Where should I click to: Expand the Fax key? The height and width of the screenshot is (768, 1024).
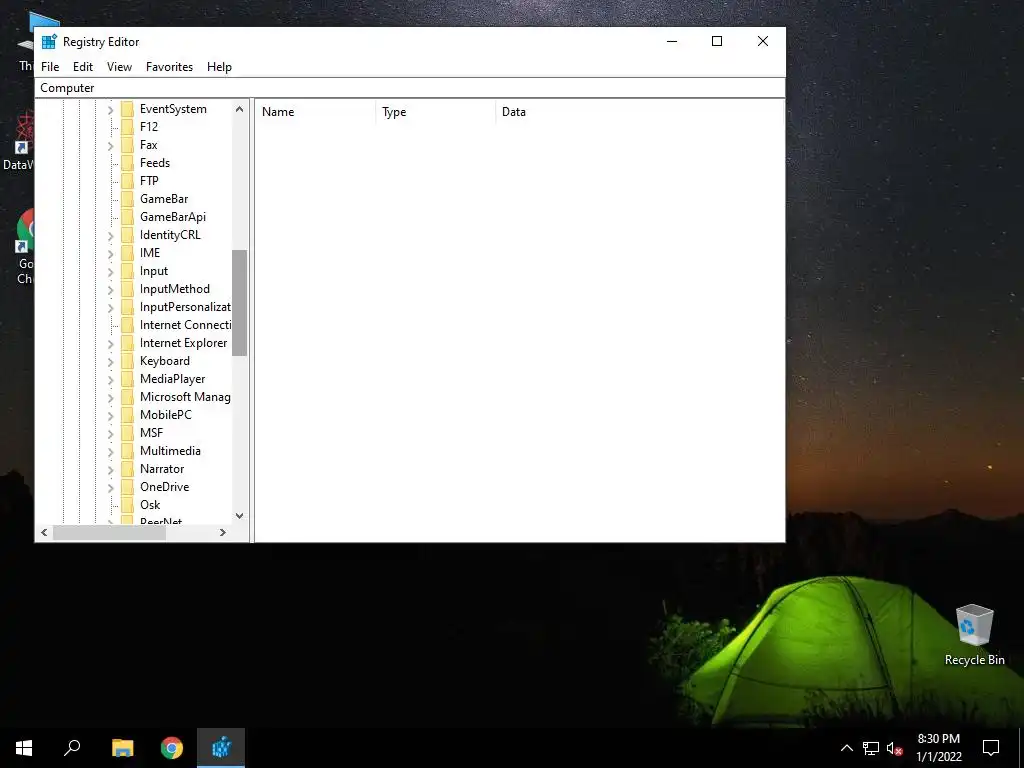[110, 146]
